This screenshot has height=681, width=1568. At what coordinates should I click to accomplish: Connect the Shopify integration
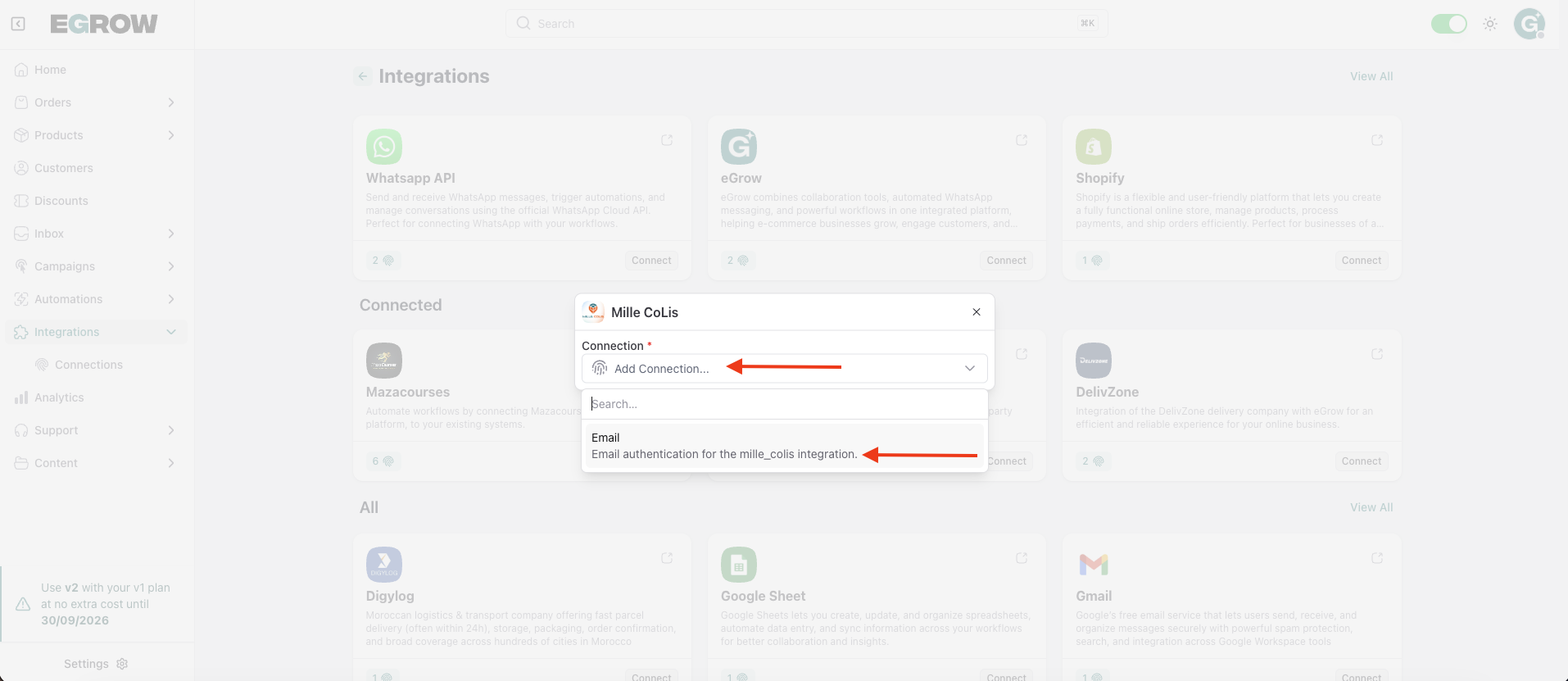pos(1362,261)
